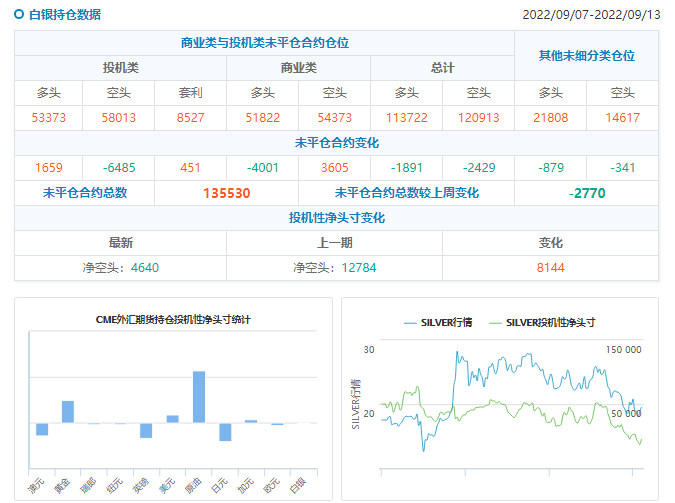Click the 白银持仓数据 title
Viewport: 675px width, 503px height.
pyautogui.click(x=64, y=15)
